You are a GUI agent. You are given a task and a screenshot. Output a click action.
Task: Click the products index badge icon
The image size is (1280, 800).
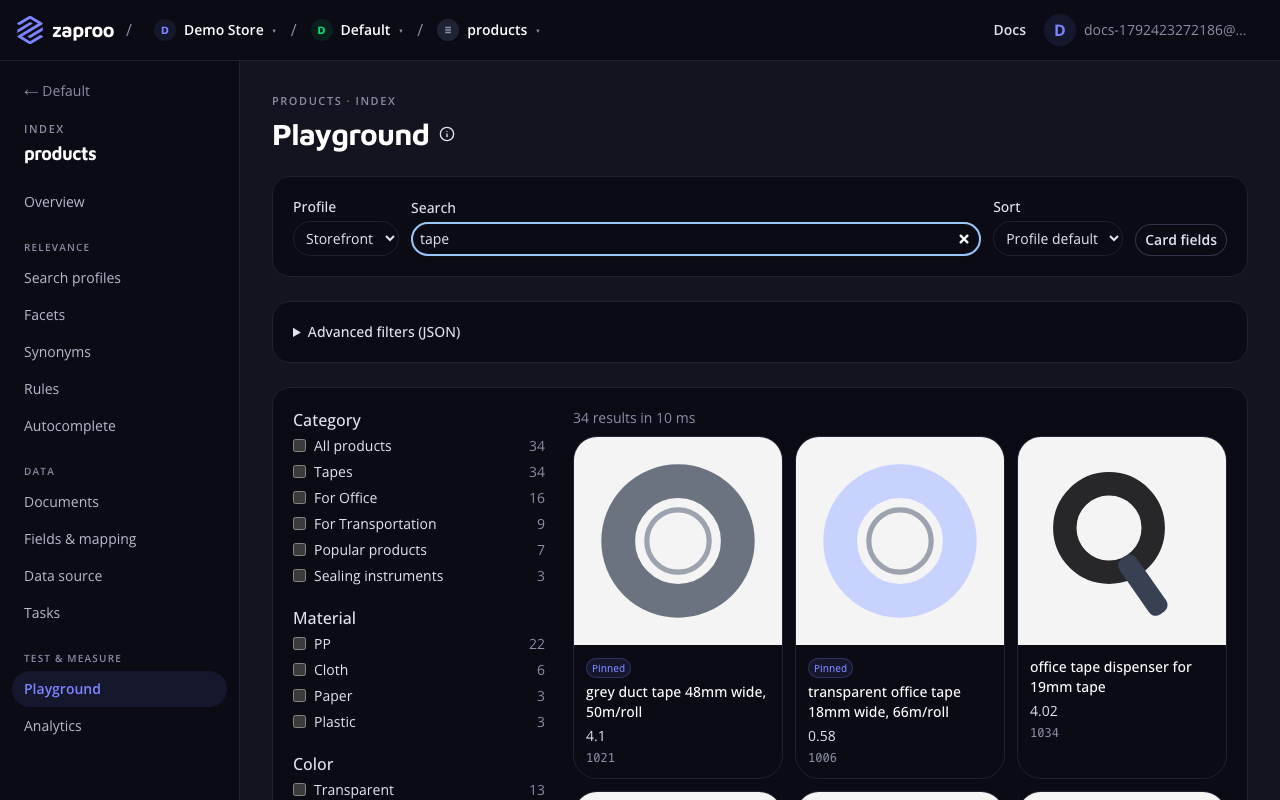pyautogui.click(x=448, y=30)
